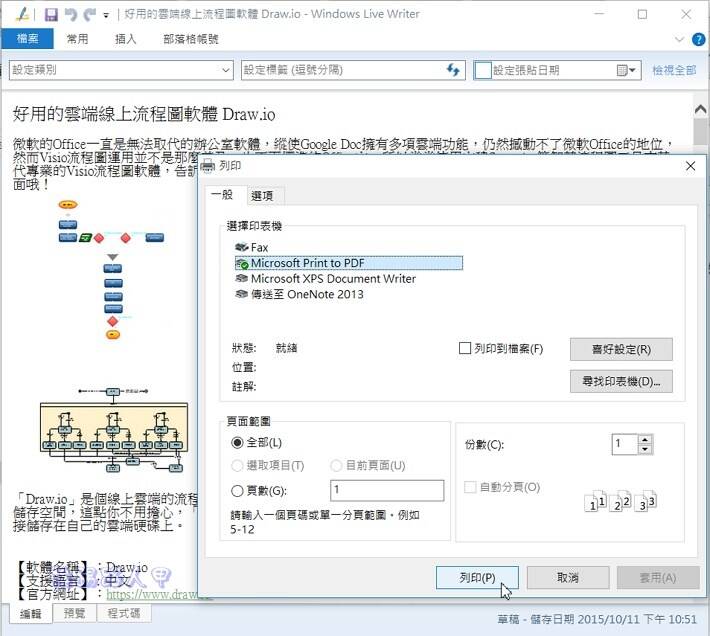This screenshot has width=710, height=636.
Task: Click the draw.io official website link
Action: coord(151,594)
